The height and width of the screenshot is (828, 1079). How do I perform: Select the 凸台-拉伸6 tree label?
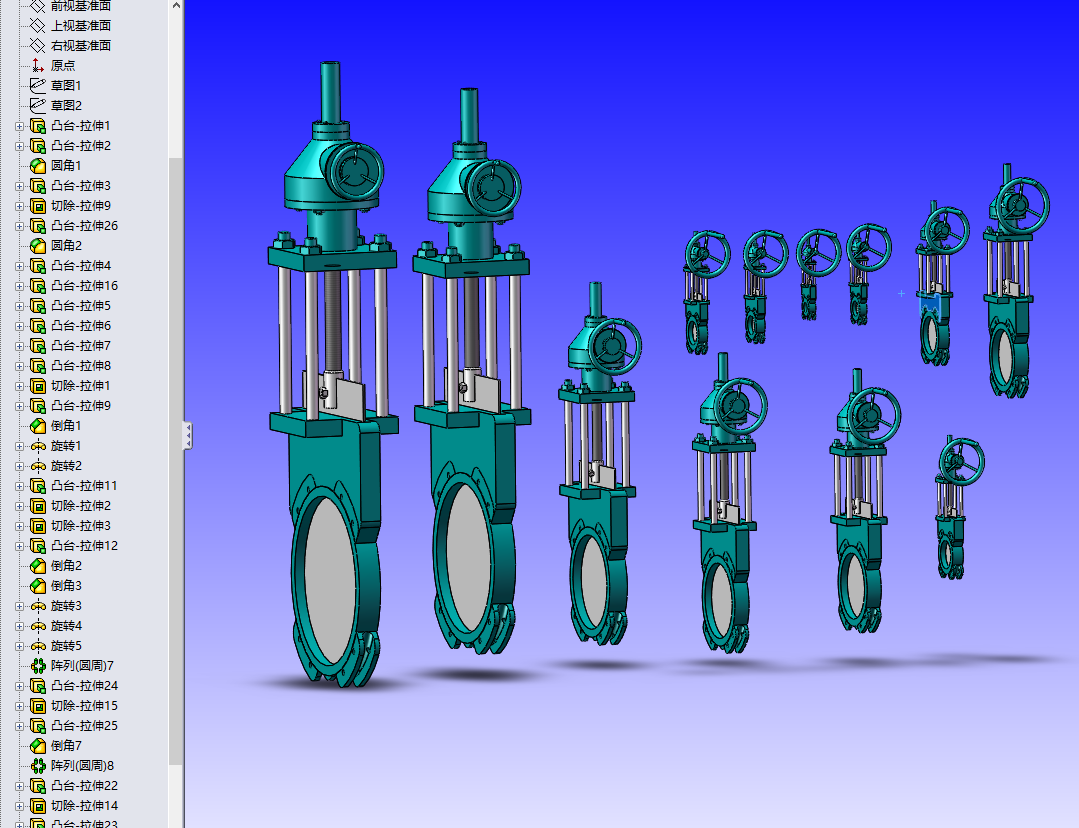(81, 326)
